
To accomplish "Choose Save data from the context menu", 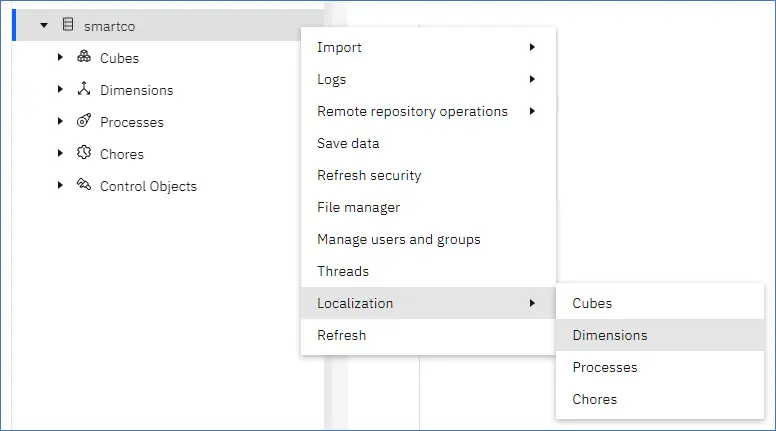I will [428, 143].
